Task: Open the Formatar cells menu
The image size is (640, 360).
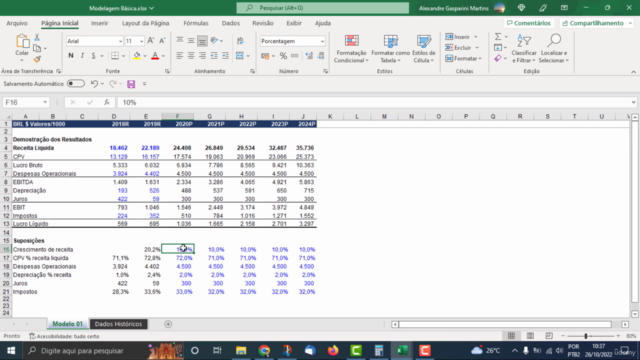Action: point(464,58)
